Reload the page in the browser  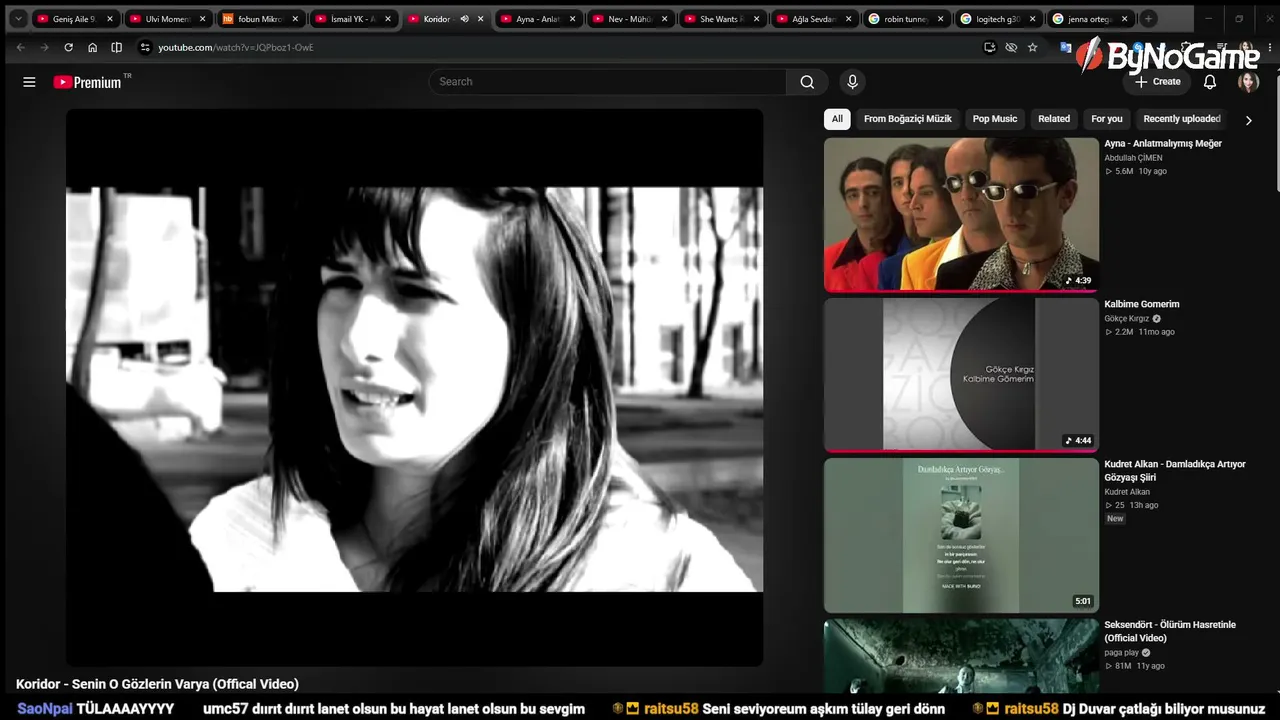click(68, 47)
